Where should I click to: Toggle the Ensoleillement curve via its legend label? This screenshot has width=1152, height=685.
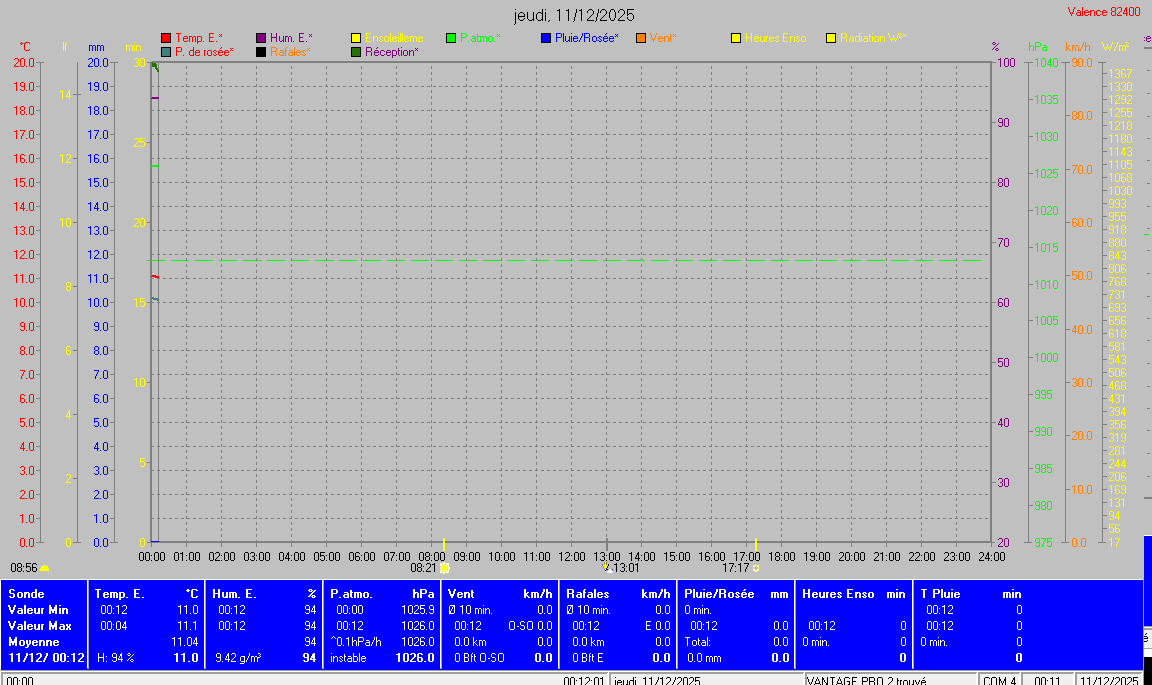click(x=393, y=38)
